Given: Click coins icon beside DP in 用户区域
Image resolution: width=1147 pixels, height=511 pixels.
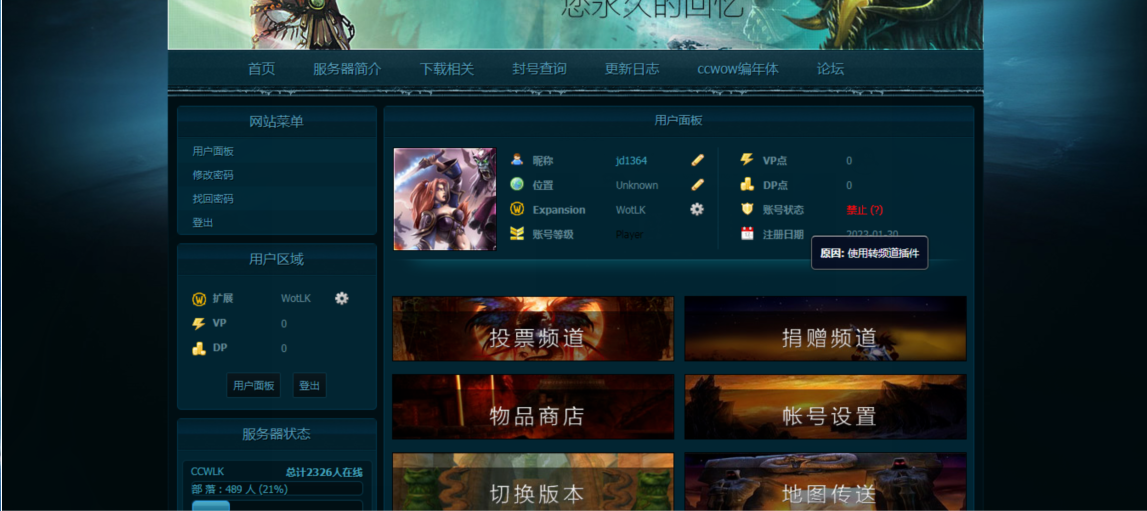Looking at the screenshot, I should 199,349.
